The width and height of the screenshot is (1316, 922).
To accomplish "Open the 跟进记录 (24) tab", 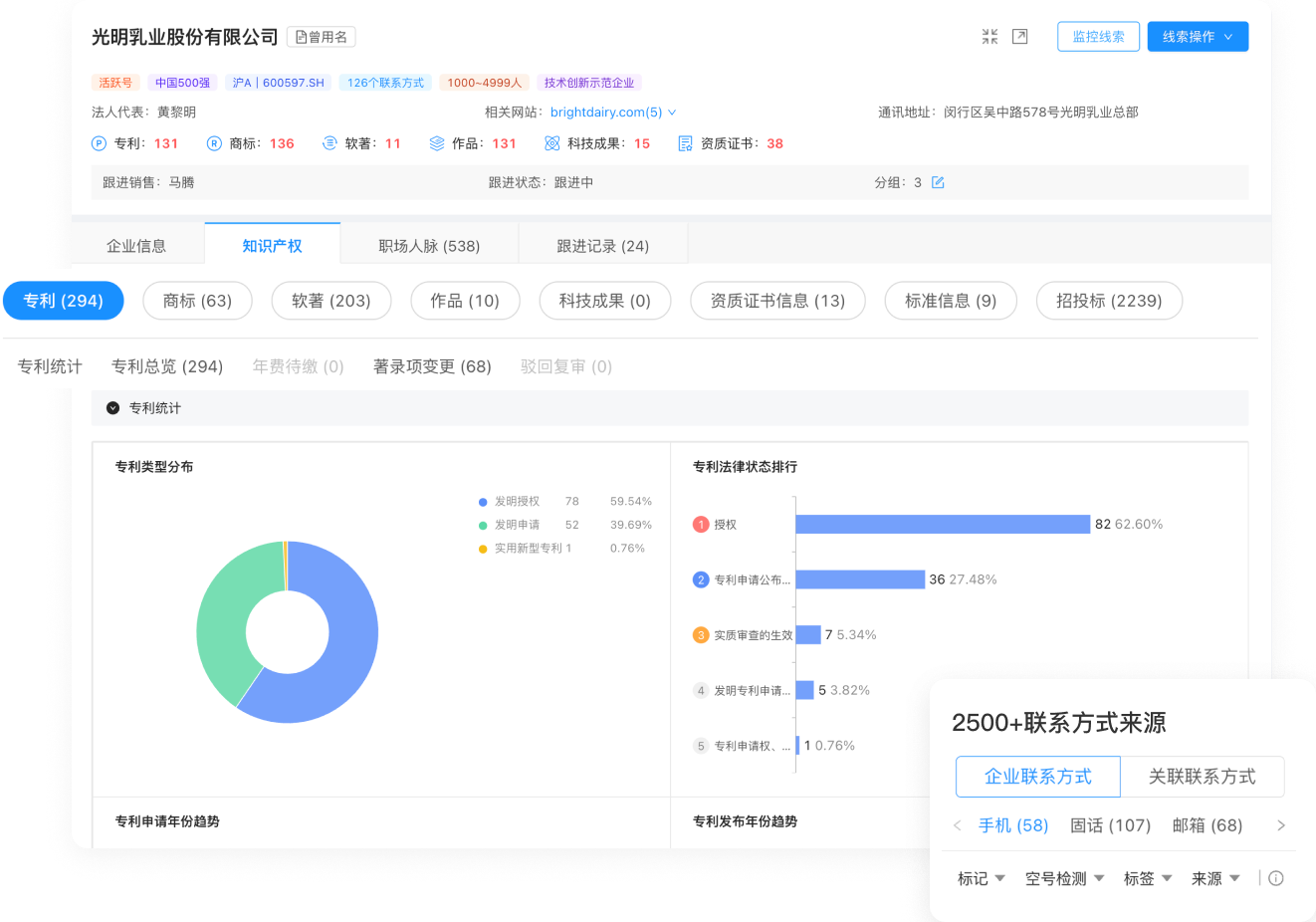I will pyautogui.click(x=602, y=246).
